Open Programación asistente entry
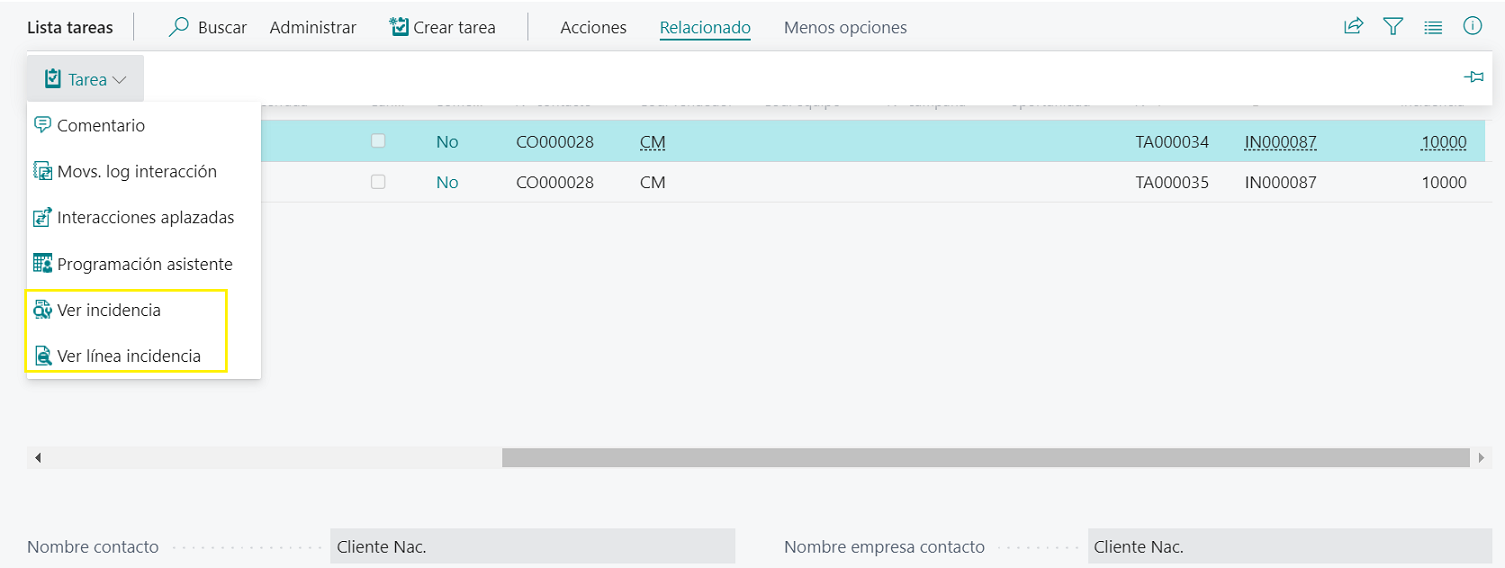Viewport: 1505px width, 568px height. pos(144,265)
